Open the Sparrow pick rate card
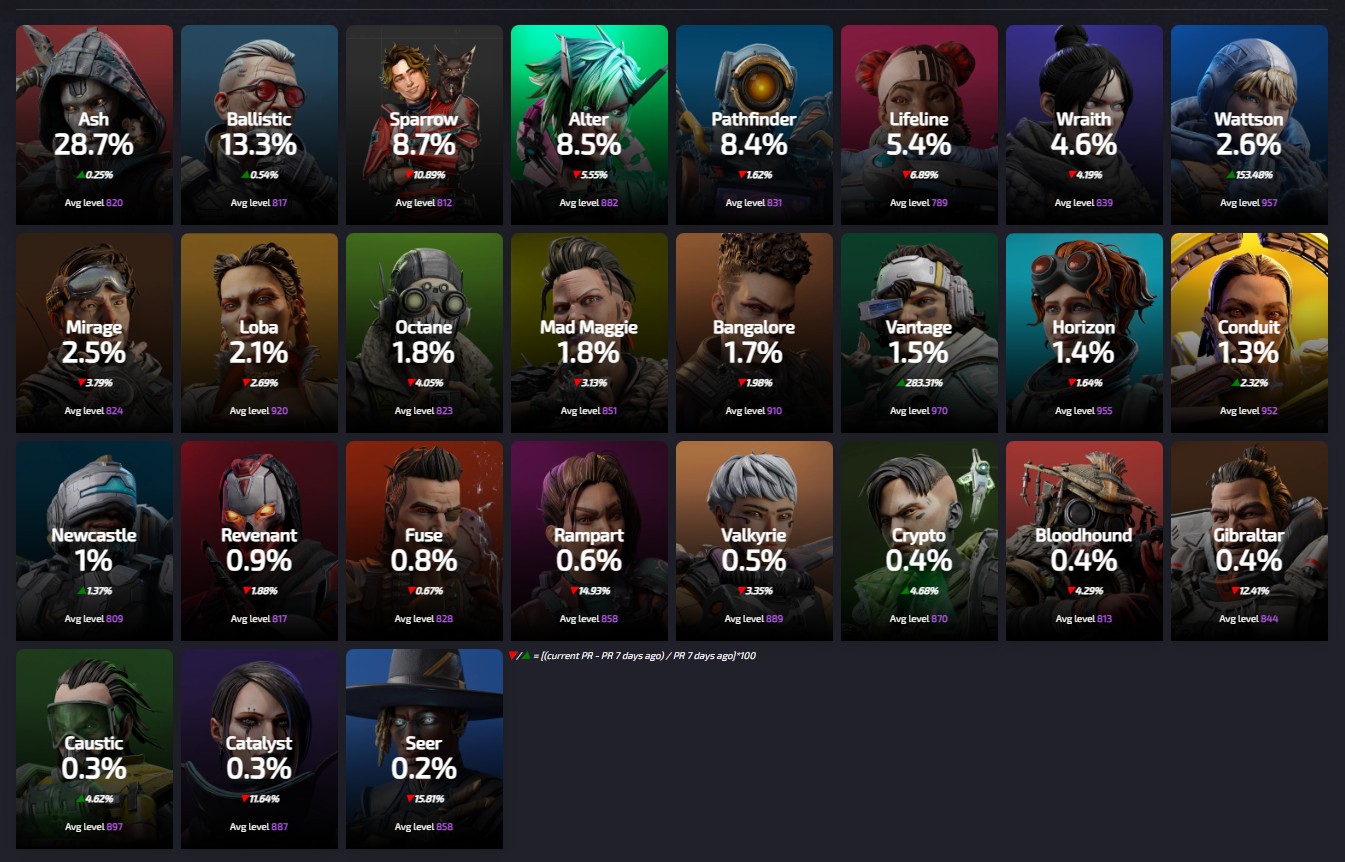 (424, 125)
